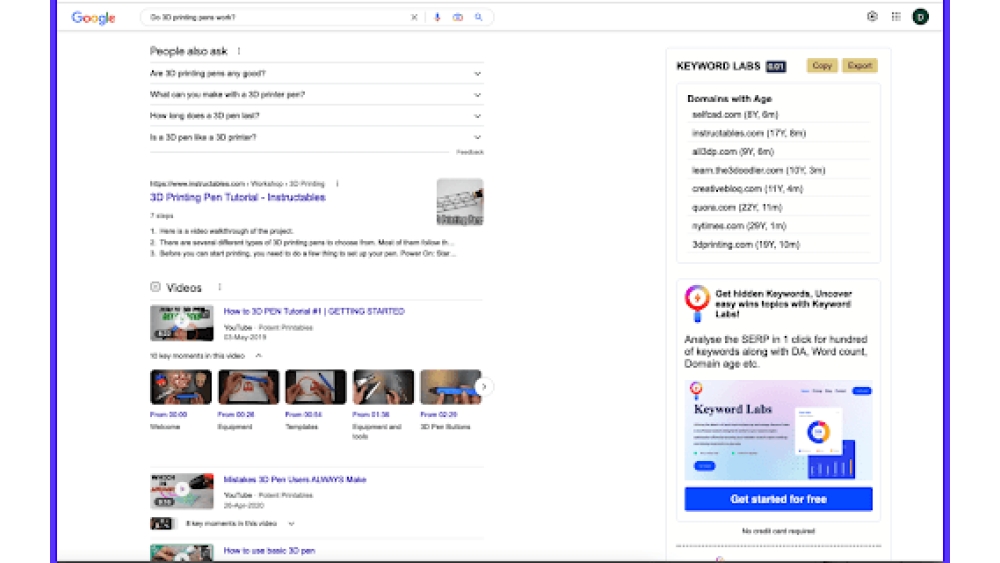Open 'Mistakes 3D Pen Users ALWAYS Make' video

point(295,479)
